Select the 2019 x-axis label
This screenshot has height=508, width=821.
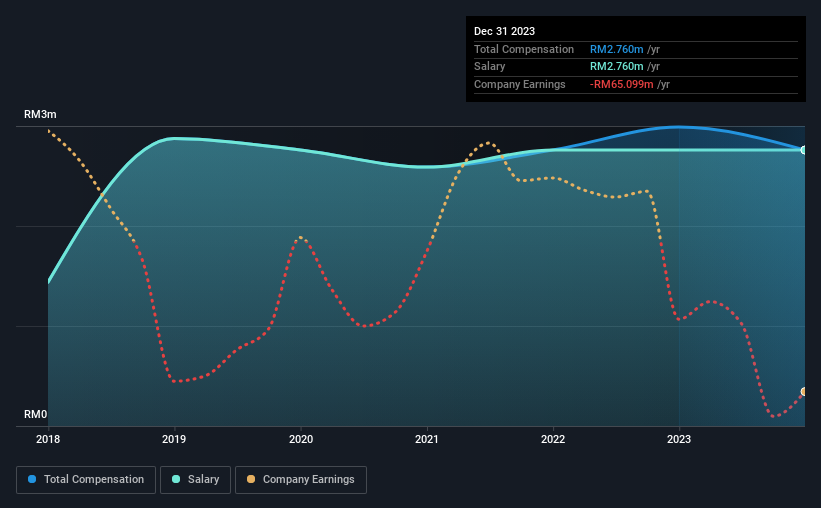[x=174, y=439]
